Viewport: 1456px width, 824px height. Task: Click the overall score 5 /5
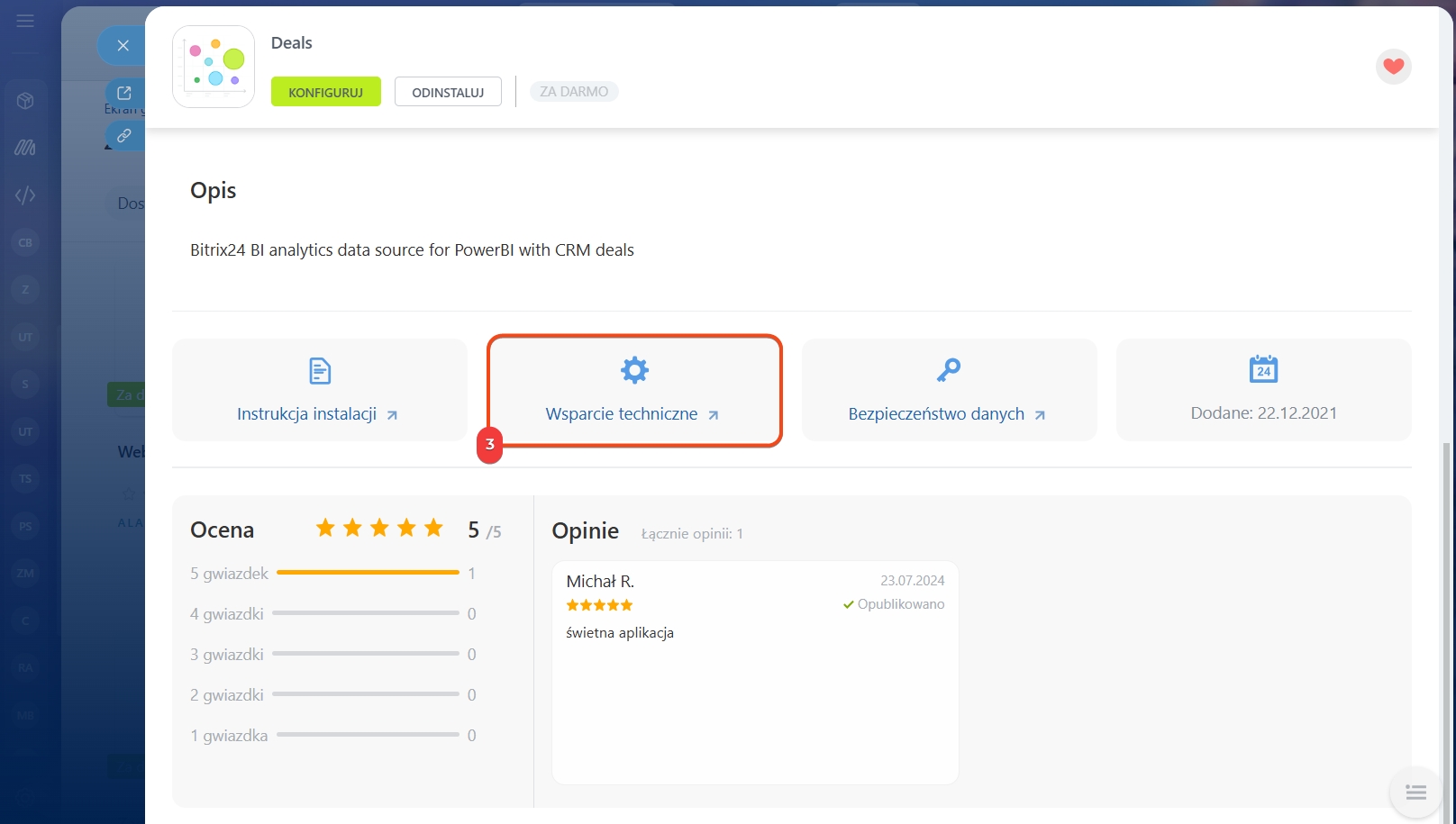(485, 530)
